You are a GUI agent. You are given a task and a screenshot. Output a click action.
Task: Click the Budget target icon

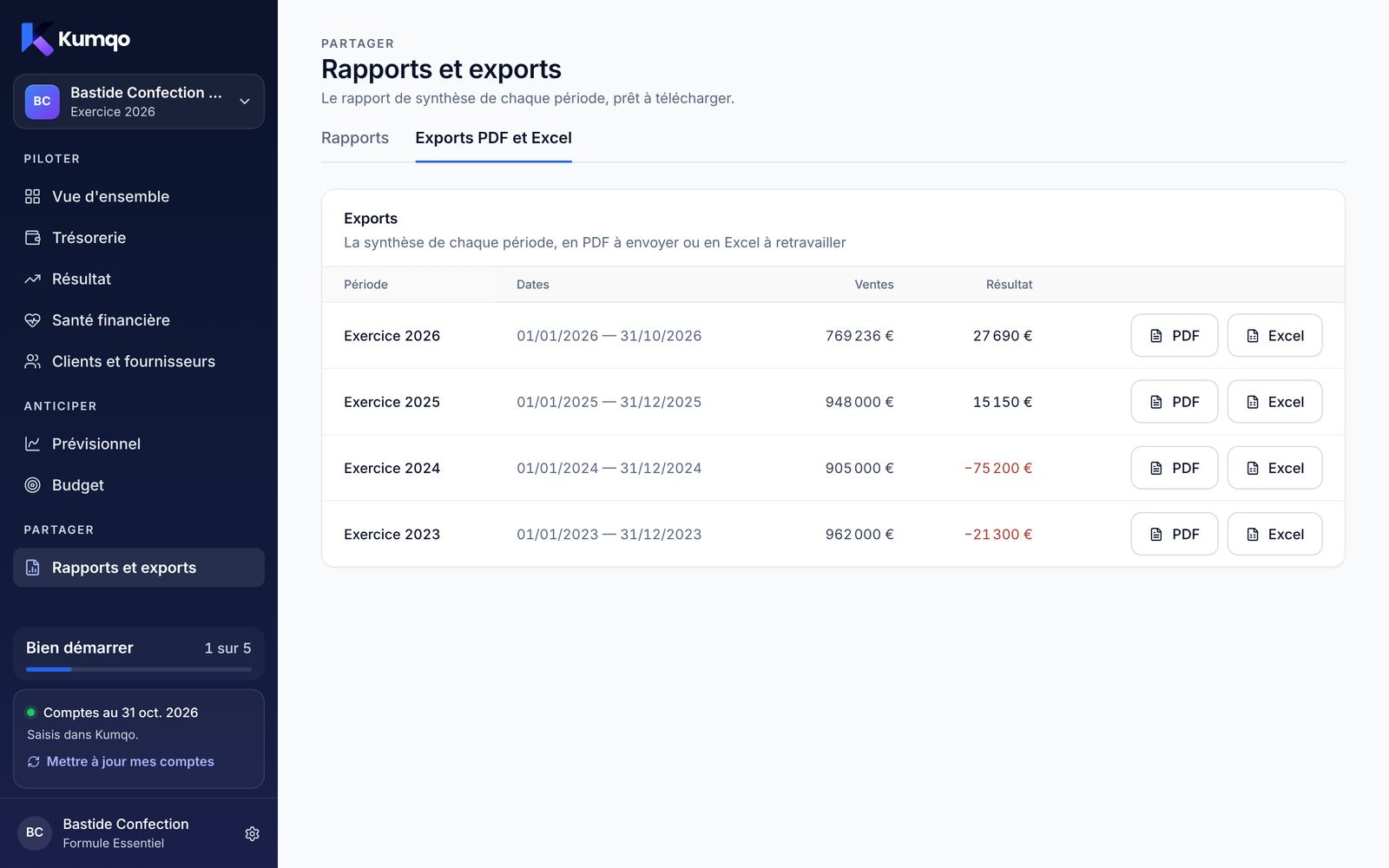point(32,485)
